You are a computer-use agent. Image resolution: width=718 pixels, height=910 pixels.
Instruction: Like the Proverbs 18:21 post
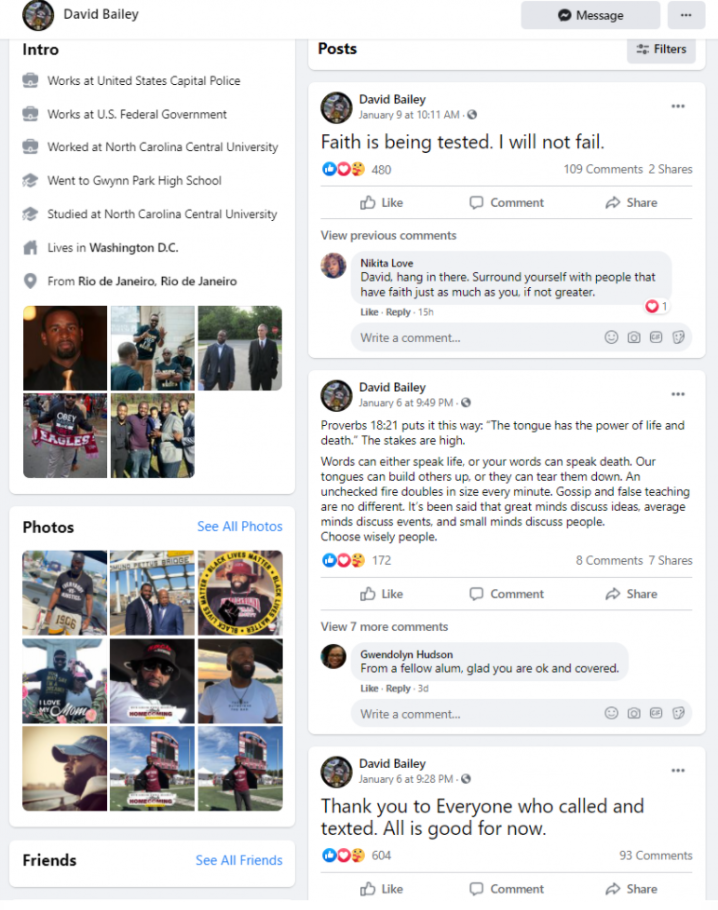[381, 594]
